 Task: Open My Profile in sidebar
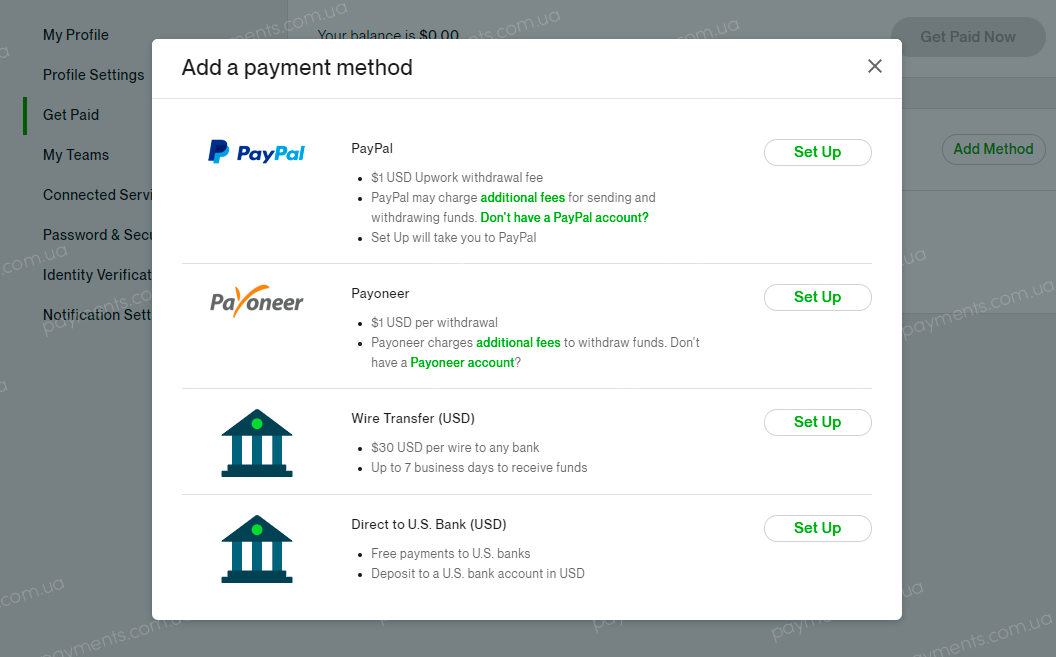[x=75, y=35]
